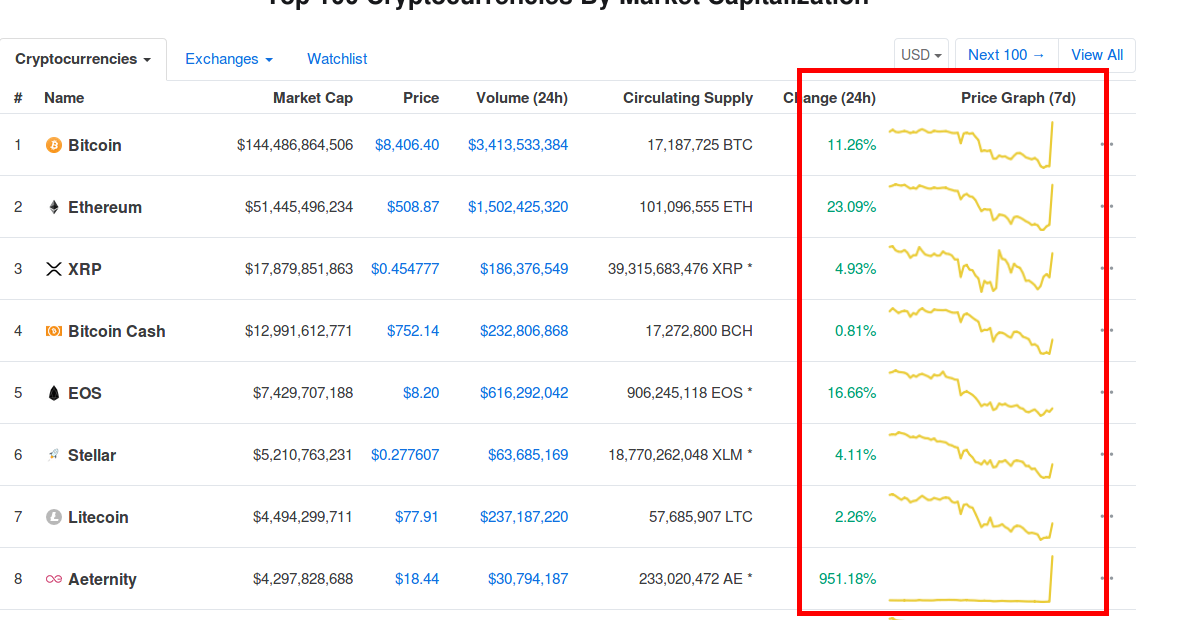Click the Aeternity infinity logo icon
This screenshot has width=1203, height=620.
click(54, 579)
